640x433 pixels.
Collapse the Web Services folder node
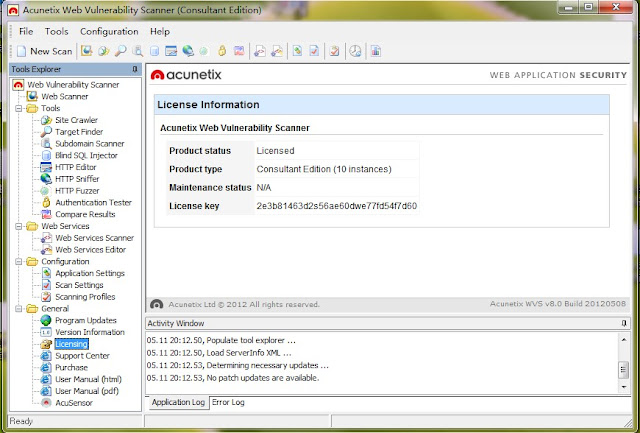click(x=19, y=226)
